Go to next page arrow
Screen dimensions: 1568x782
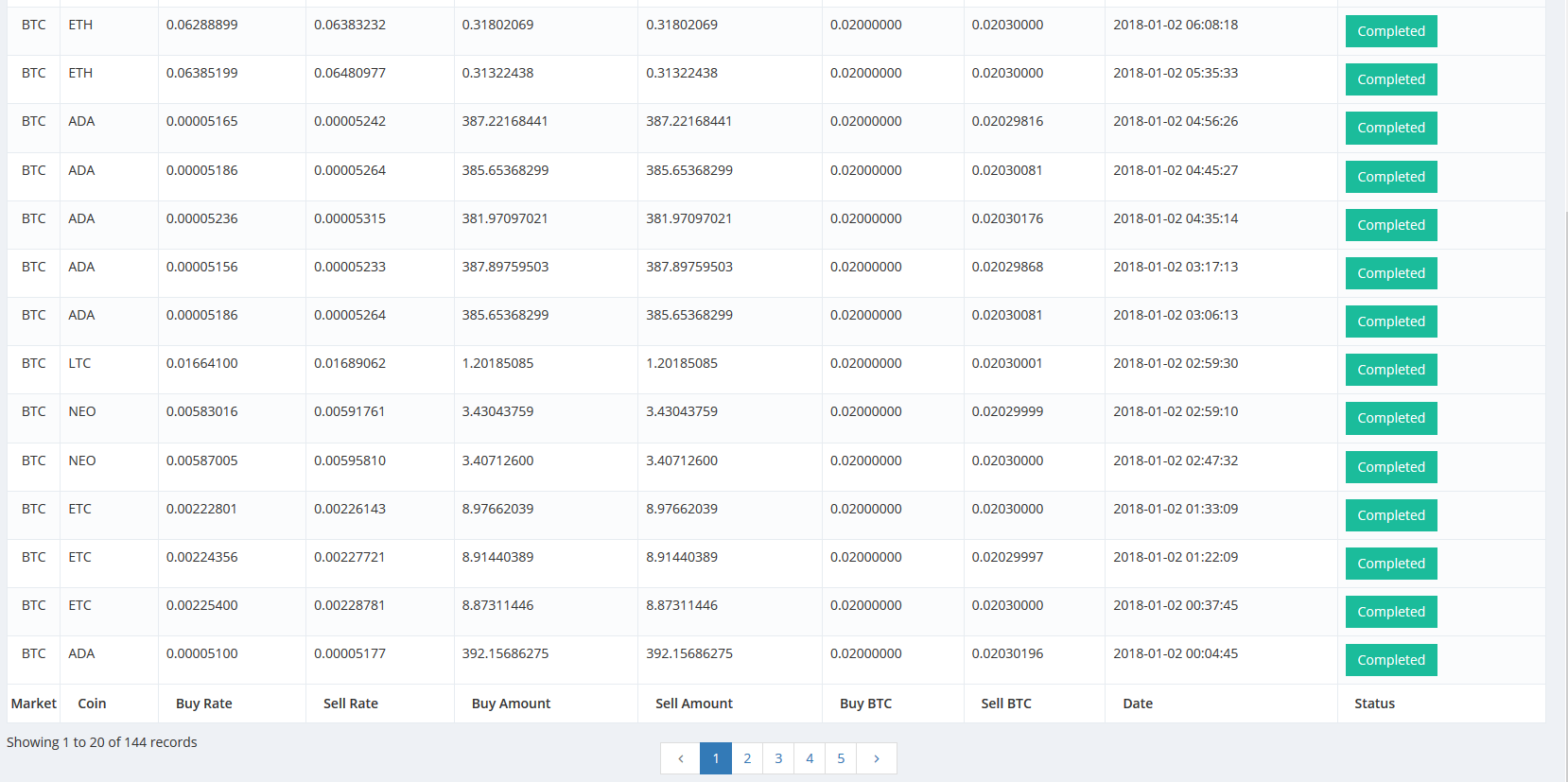[x=877, y=758]
